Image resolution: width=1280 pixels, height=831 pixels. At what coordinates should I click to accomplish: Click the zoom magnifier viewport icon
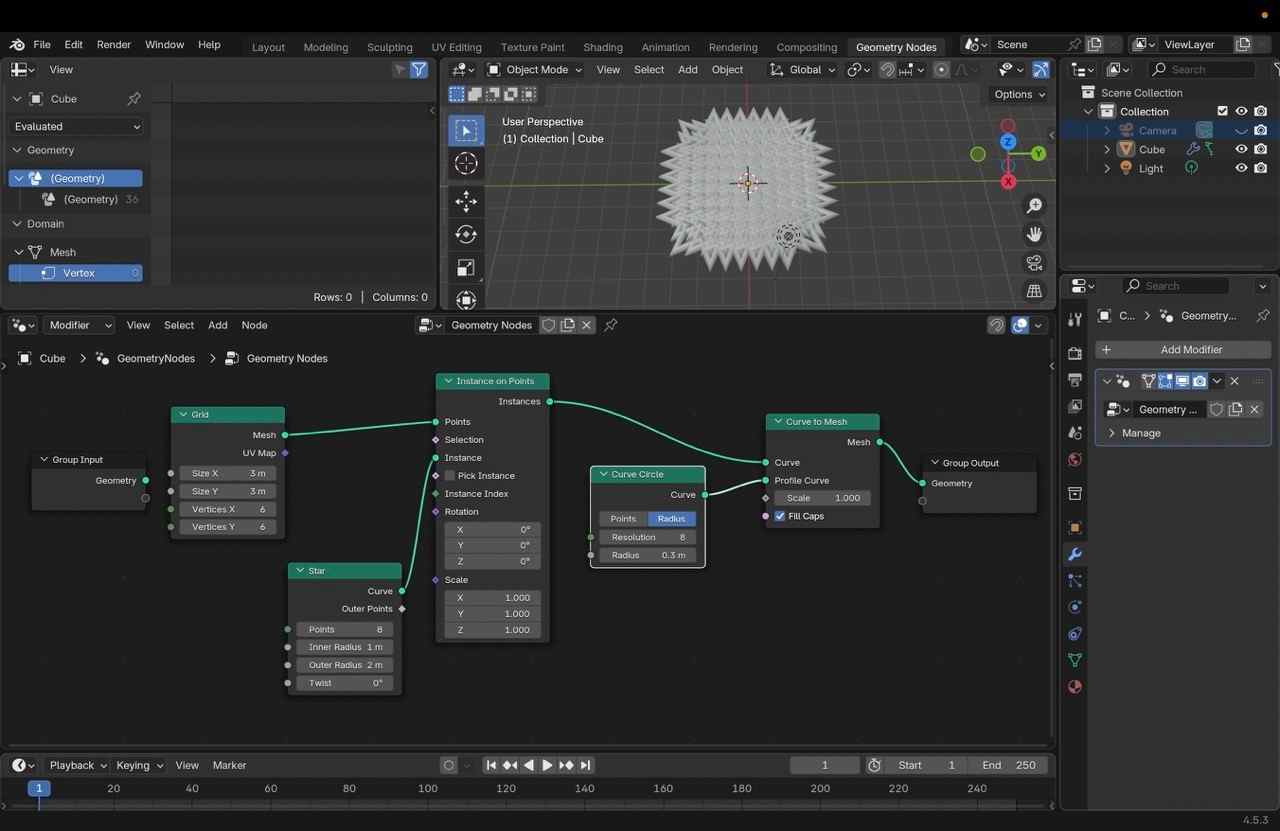pyautogui.click(x=1034, y=206)
